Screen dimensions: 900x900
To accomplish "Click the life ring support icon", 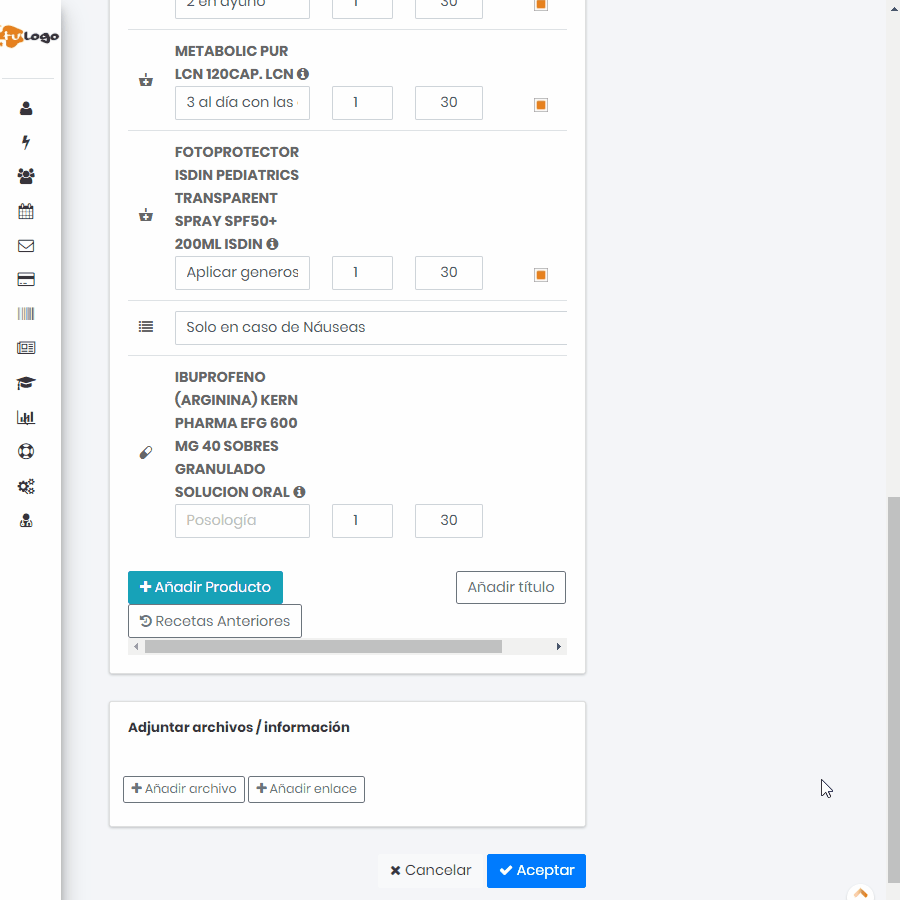I will (26, 451).
